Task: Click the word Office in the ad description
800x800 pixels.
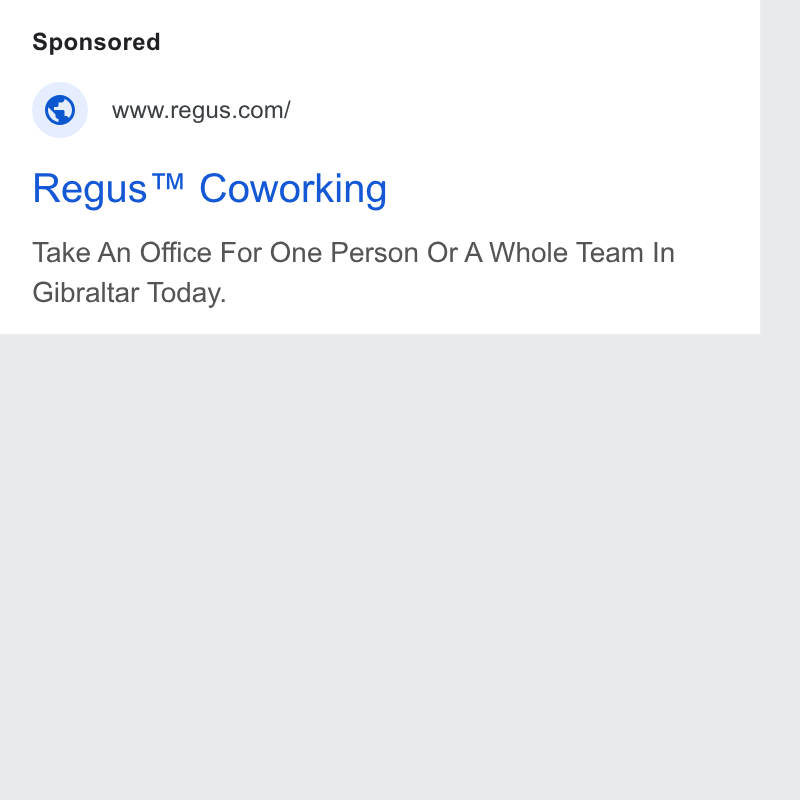Action: (x=176, y=253)
